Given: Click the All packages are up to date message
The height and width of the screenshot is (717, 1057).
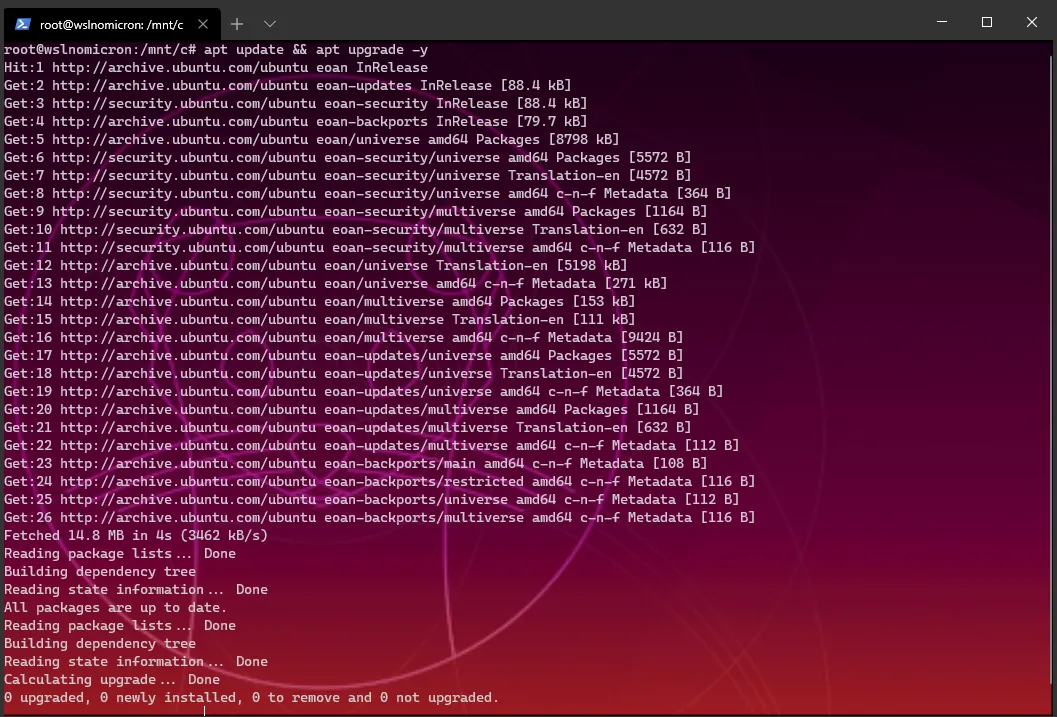Looking at the screenshot, I should [x=115, y=608].
